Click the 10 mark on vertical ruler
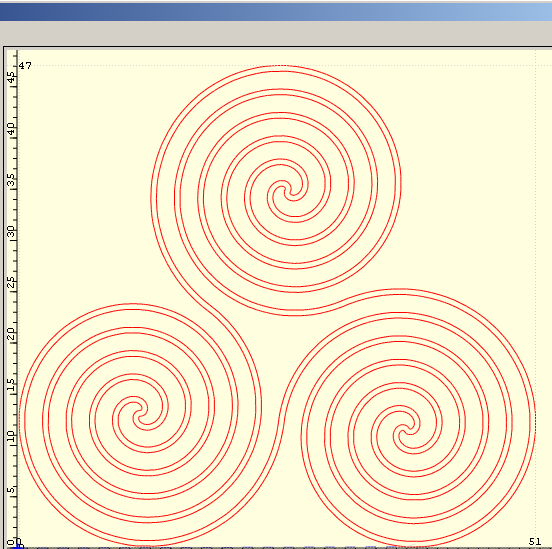Image resolution: width=552 pixels, height=549 pixels. pos(12,436)
